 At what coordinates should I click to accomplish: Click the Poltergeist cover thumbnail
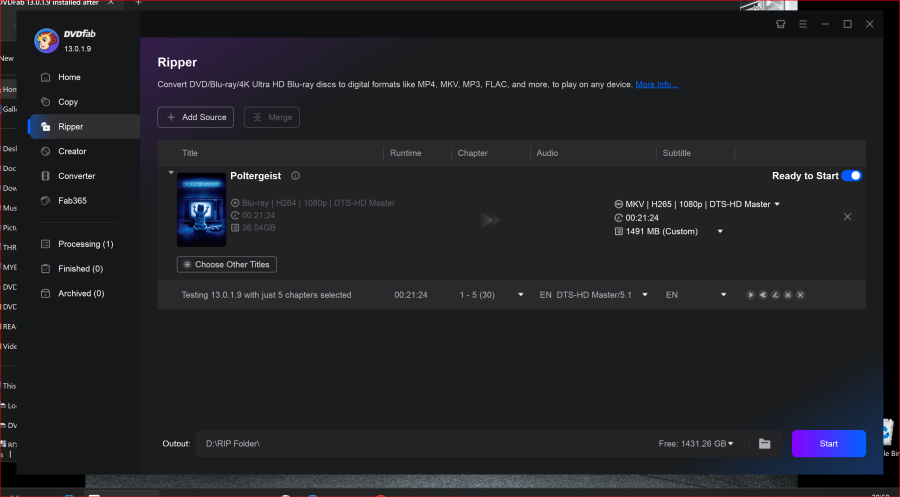(x=201, y=209)
